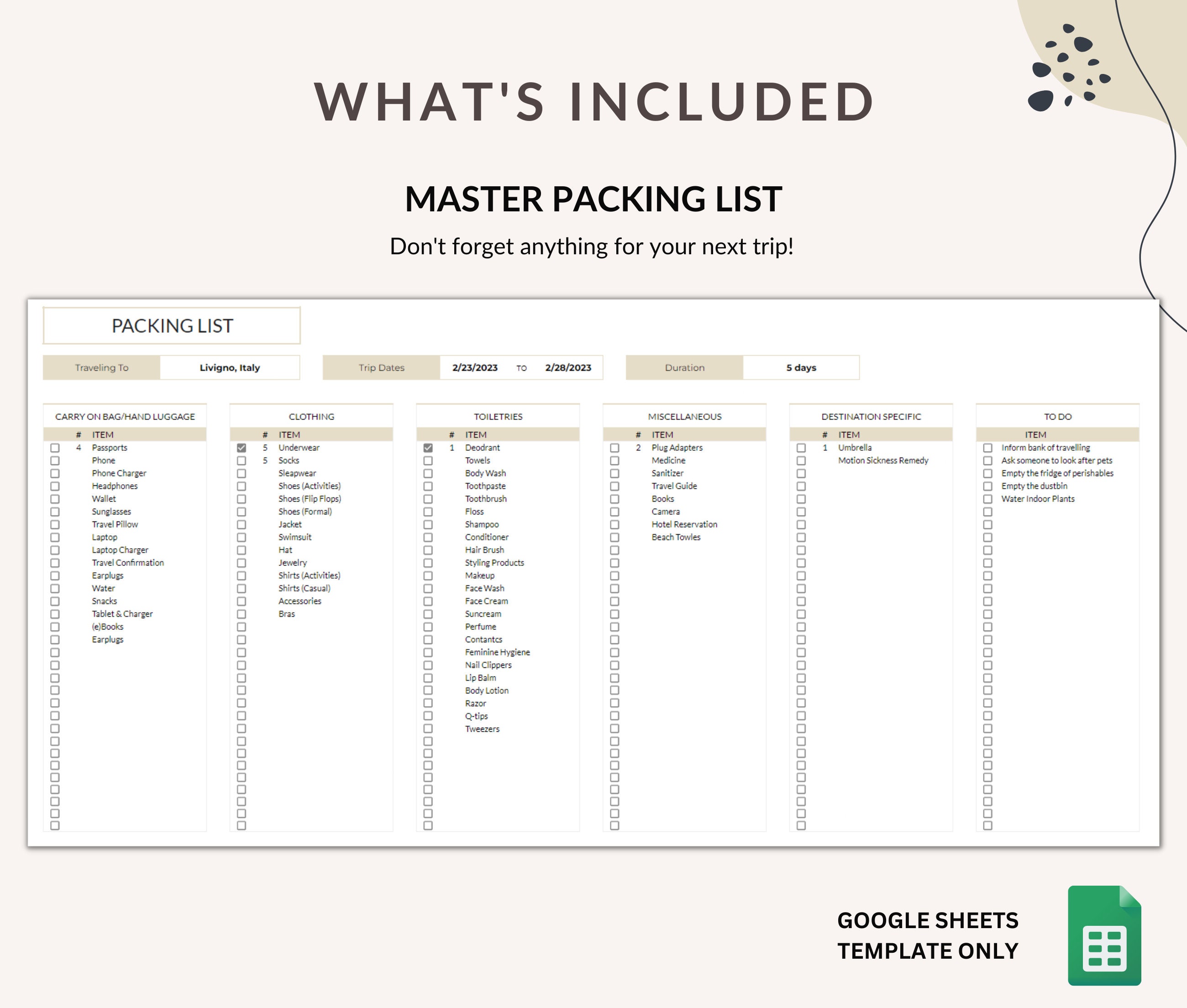Viewport: 1187px width, 1008px height.
Task: Click the 5 days duration value
Action: click(801, 367)
